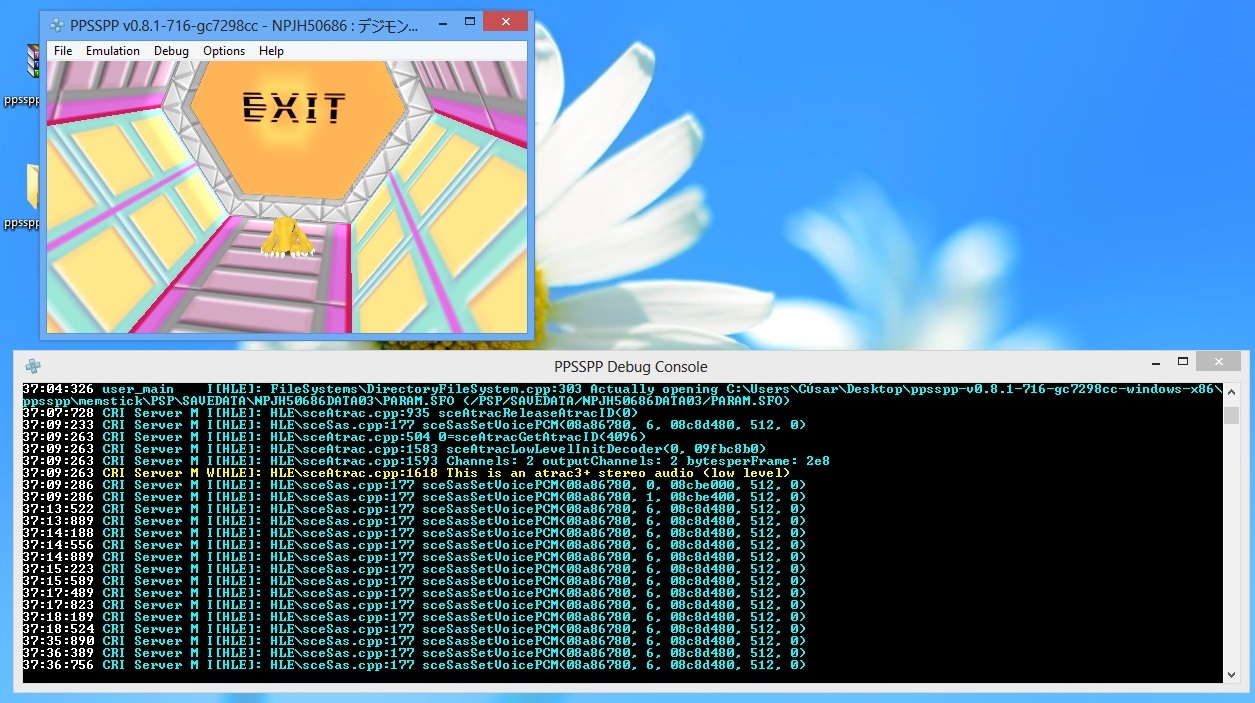This screenshot has height=703, width=1255.
Task: Open the Options menu
Action: coord(224,51)
